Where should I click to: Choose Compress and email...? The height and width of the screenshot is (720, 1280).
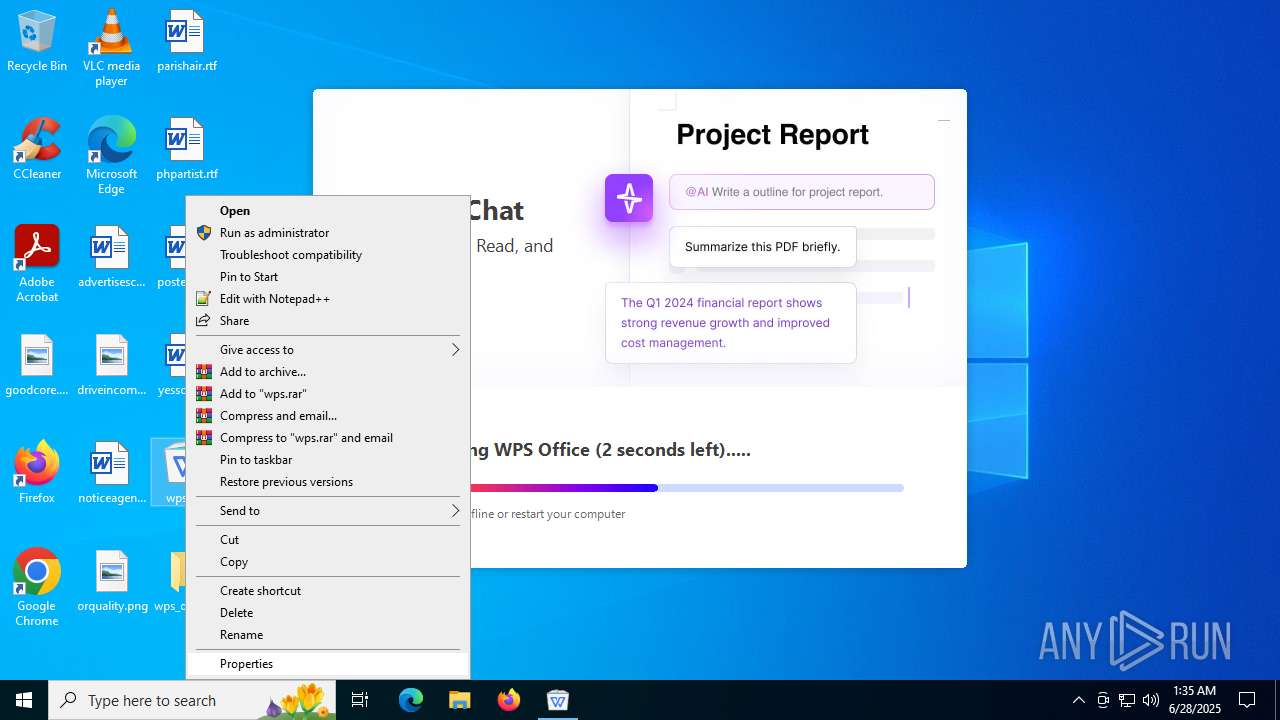[x=328, y=415]
